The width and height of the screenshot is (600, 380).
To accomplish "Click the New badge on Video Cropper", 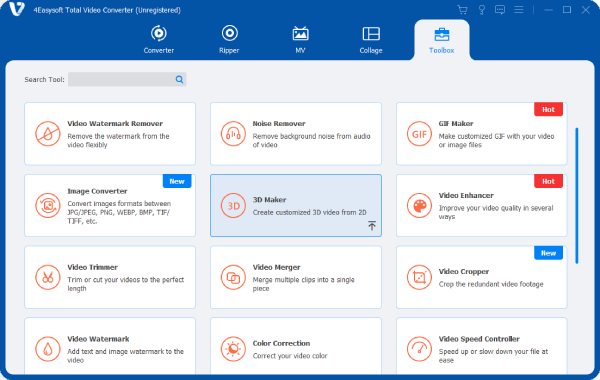I will pyautogui.click(x=548, y=253).
